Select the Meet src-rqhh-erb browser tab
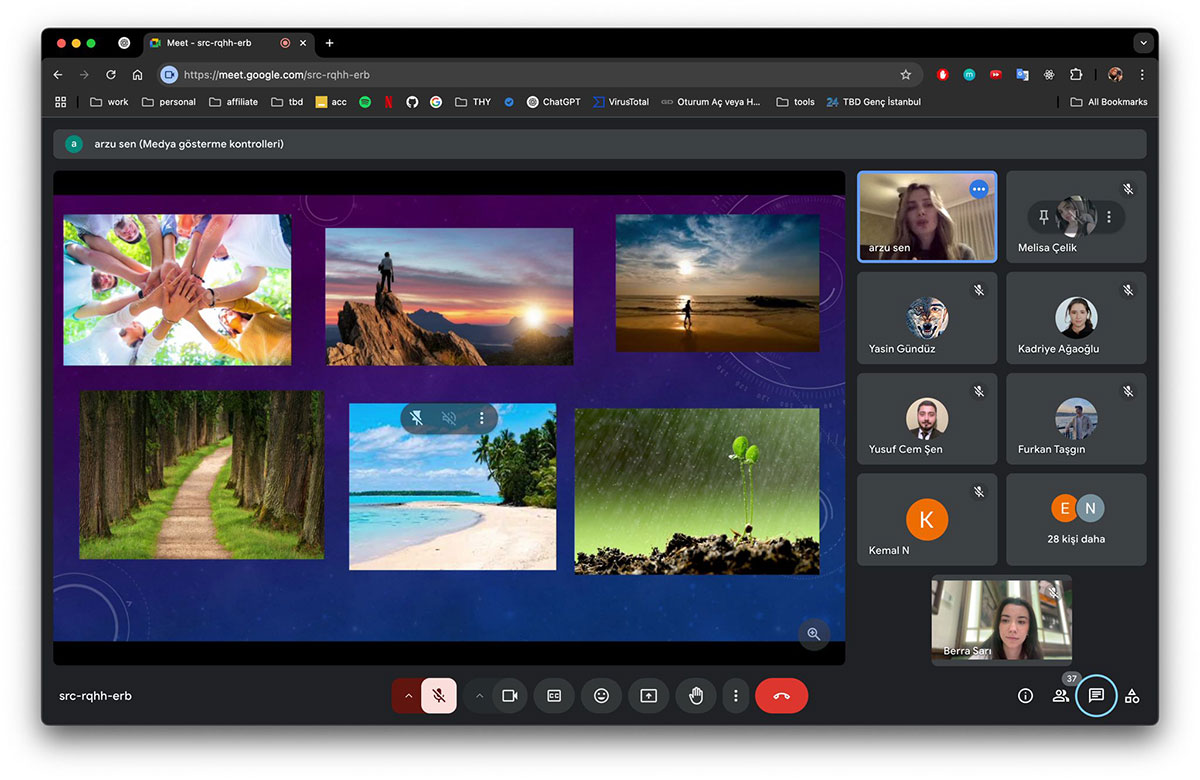Screen dimensions: 1200x780 210,43
